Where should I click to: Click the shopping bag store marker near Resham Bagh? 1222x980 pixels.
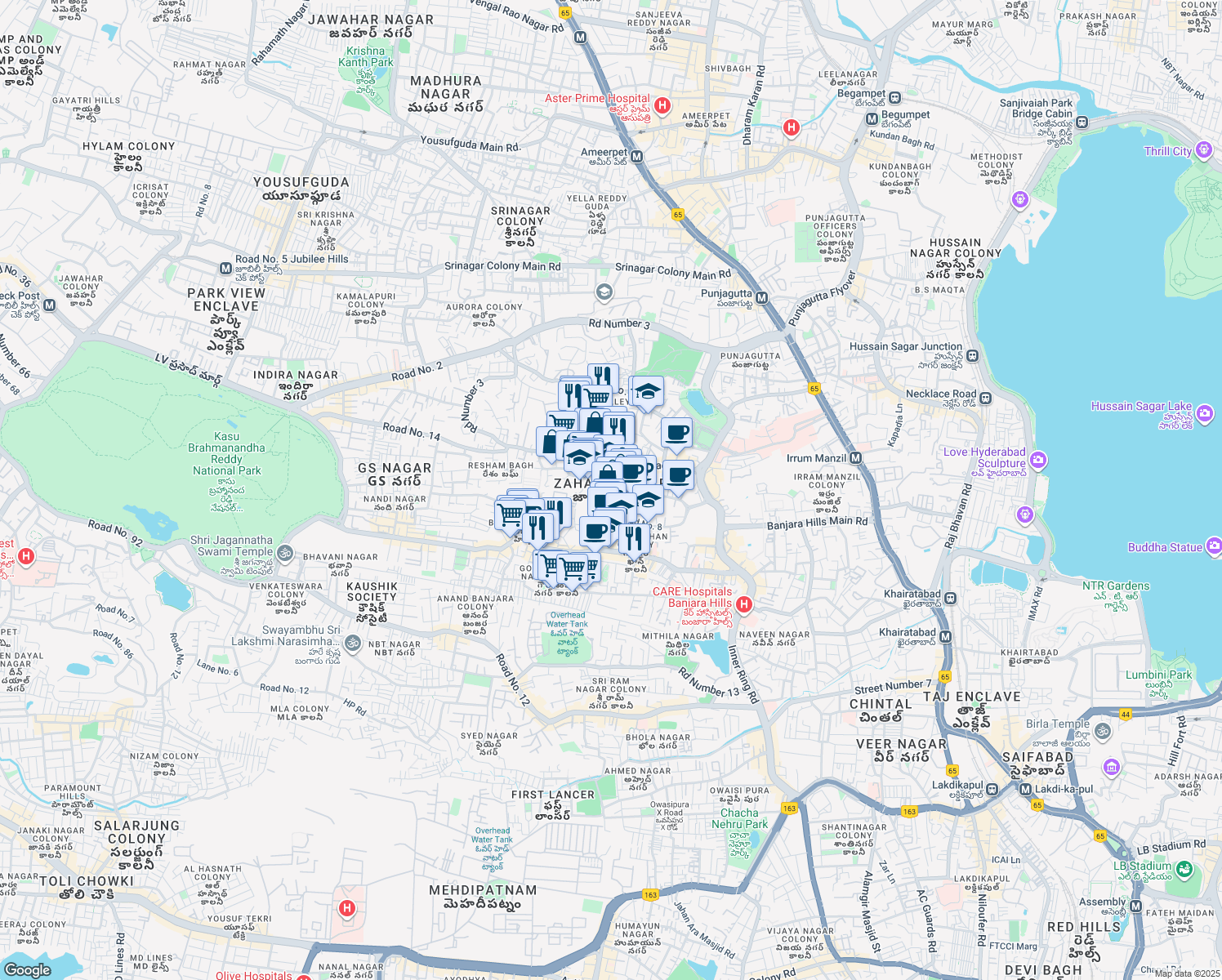(x=549, y=441)
